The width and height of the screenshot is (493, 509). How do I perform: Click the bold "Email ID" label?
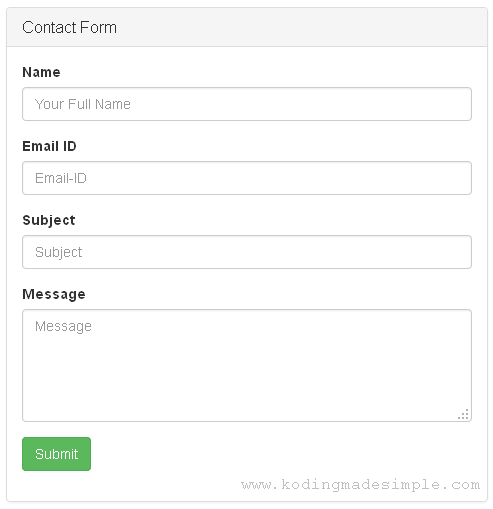(49, 146)
